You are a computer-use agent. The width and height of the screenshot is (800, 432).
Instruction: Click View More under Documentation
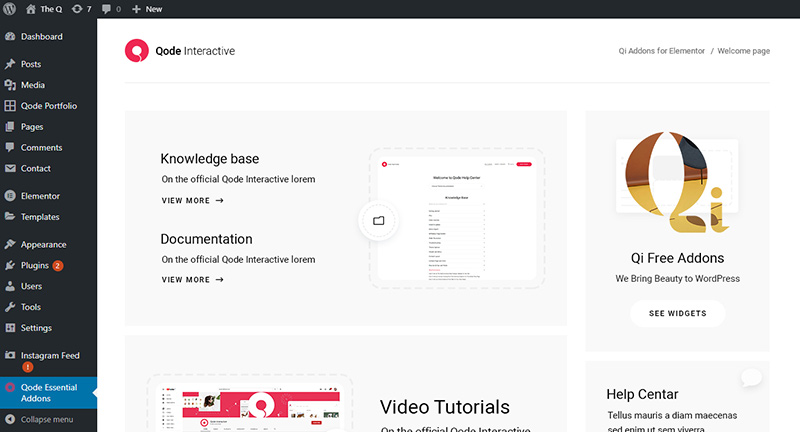click(192, 279)
